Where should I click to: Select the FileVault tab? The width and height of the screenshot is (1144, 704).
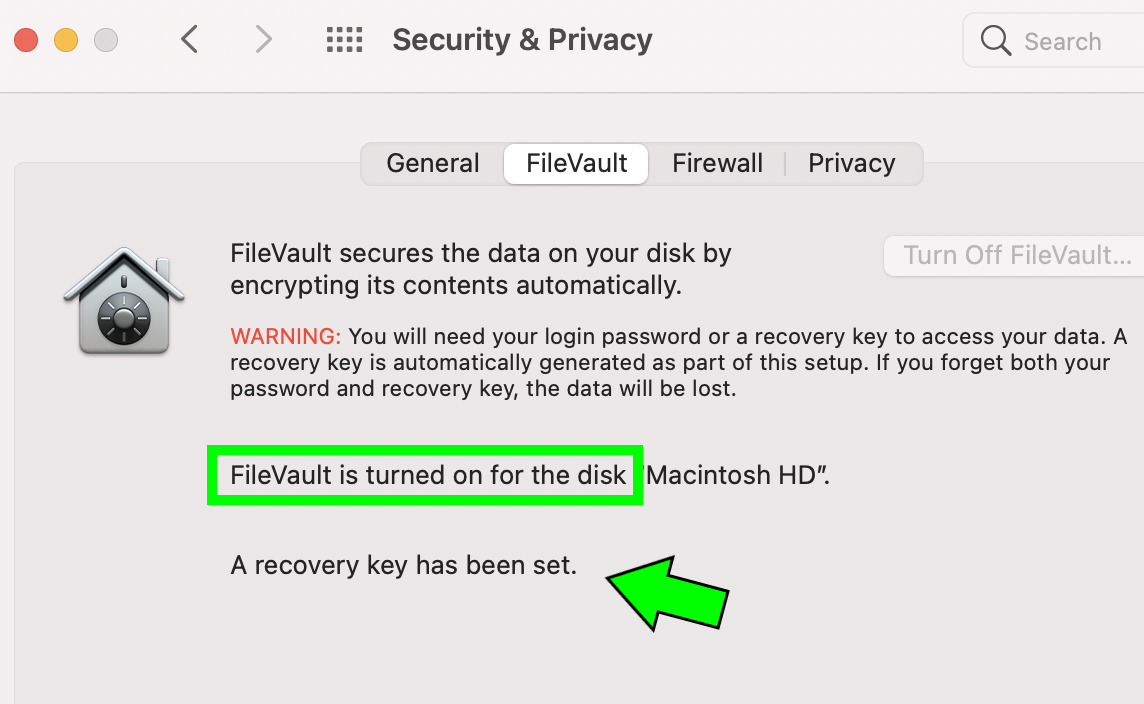click(576, 163)
